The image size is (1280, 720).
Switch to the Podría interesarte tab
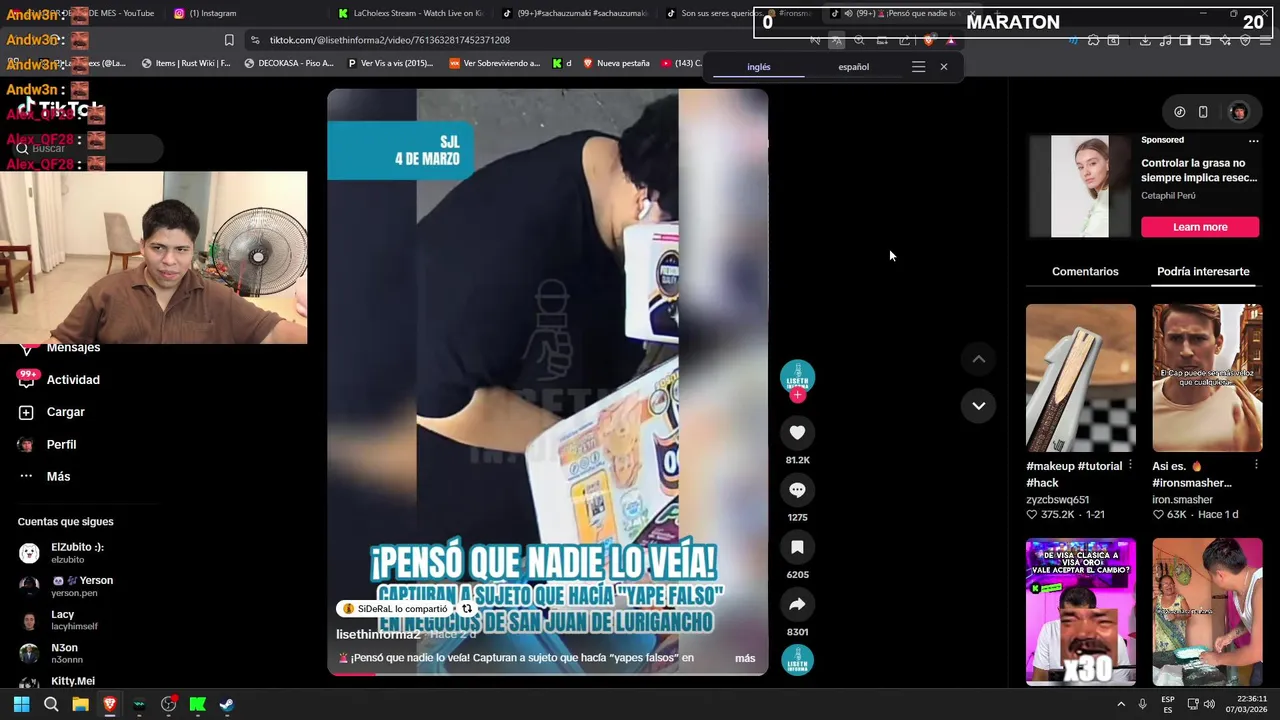coord(1203,272)
